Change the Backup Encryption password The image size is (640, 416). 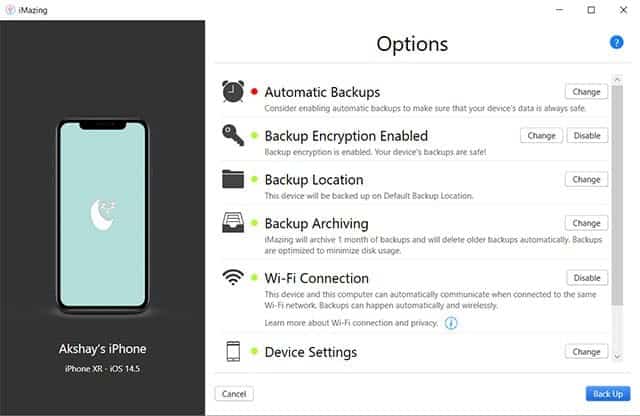click(541, 136)
